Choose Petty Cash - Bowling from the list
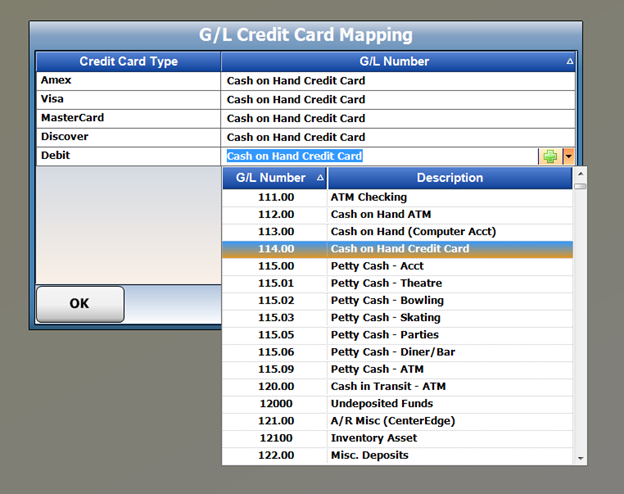Image resolution: width=624 pixels, height=494 pixels. point(398,301)
